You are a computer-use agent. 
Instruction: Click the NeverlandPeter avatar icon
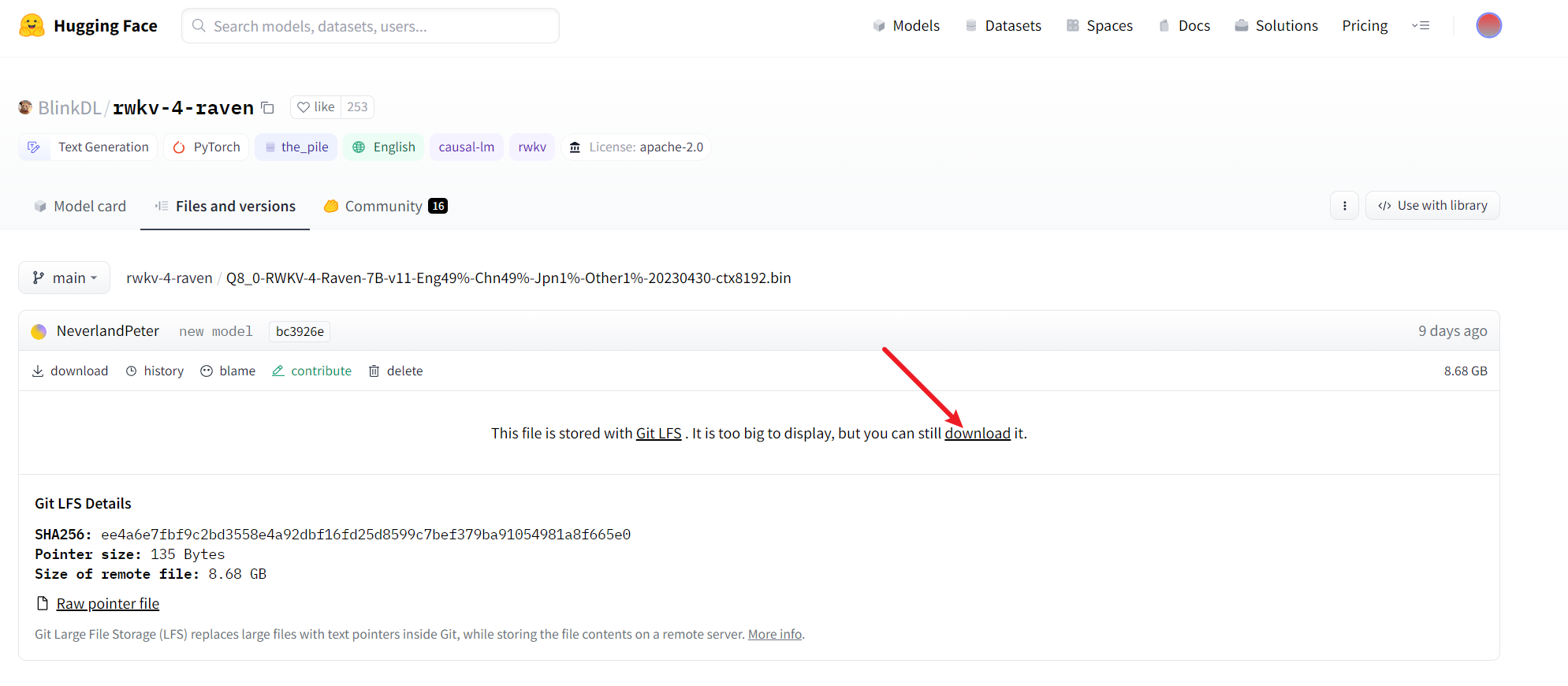click(39, 332)
